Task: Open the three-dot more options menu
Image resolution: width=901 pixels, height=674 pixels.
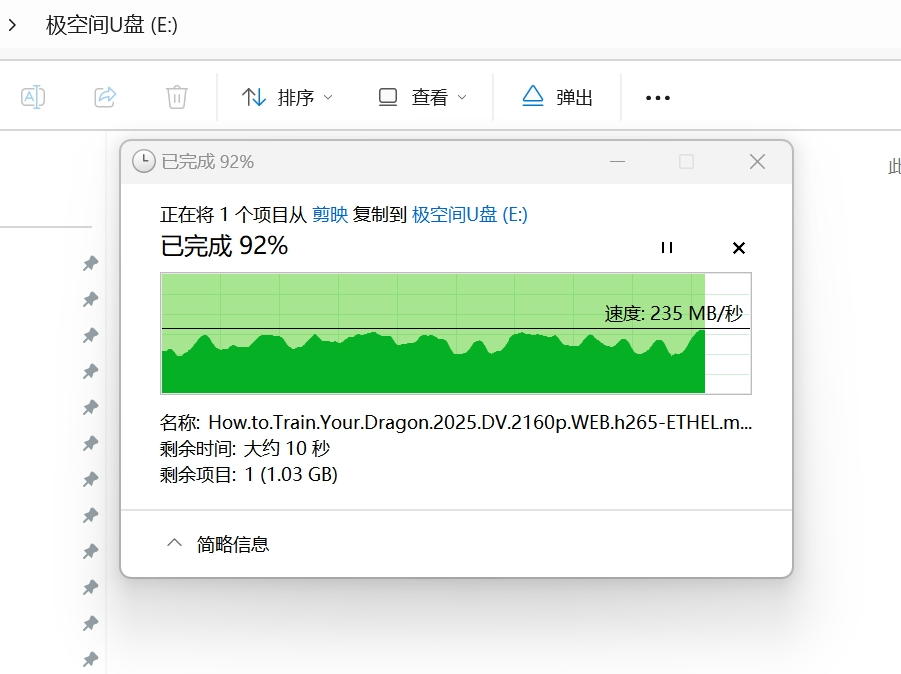Action: 657,98
